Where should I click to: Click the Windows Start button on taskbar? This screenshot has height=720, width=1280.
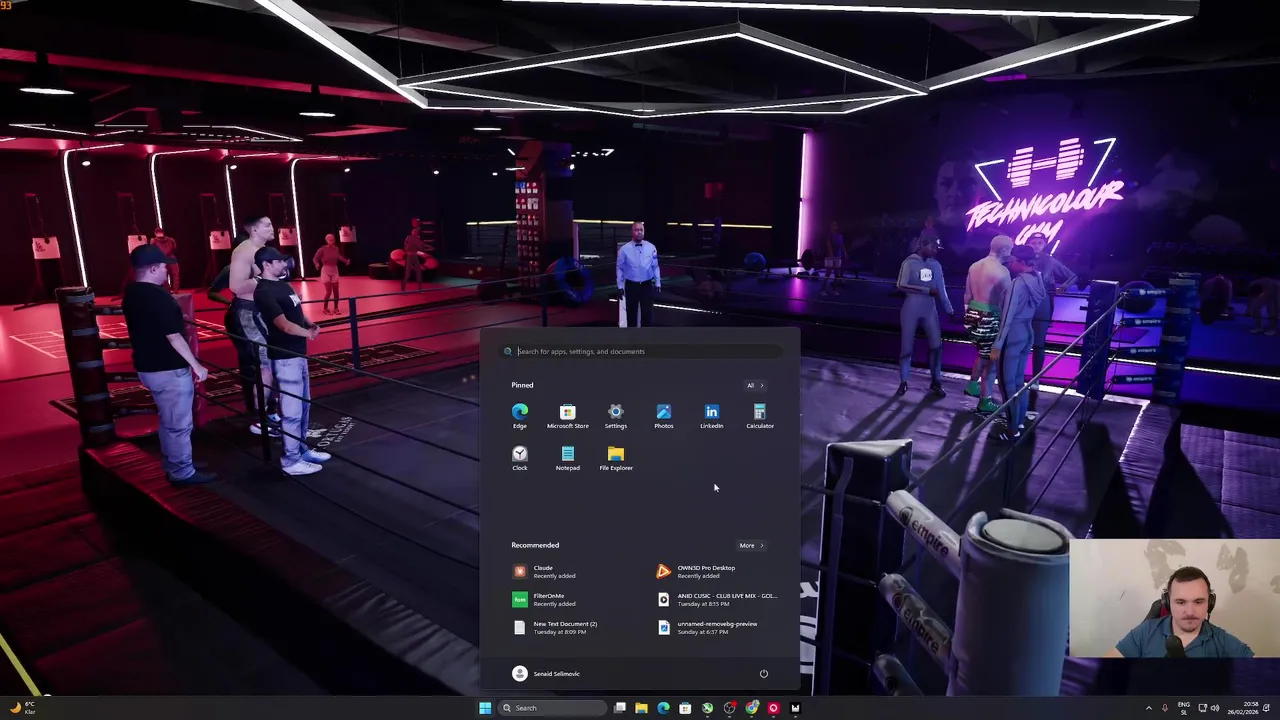pos(485,708)
